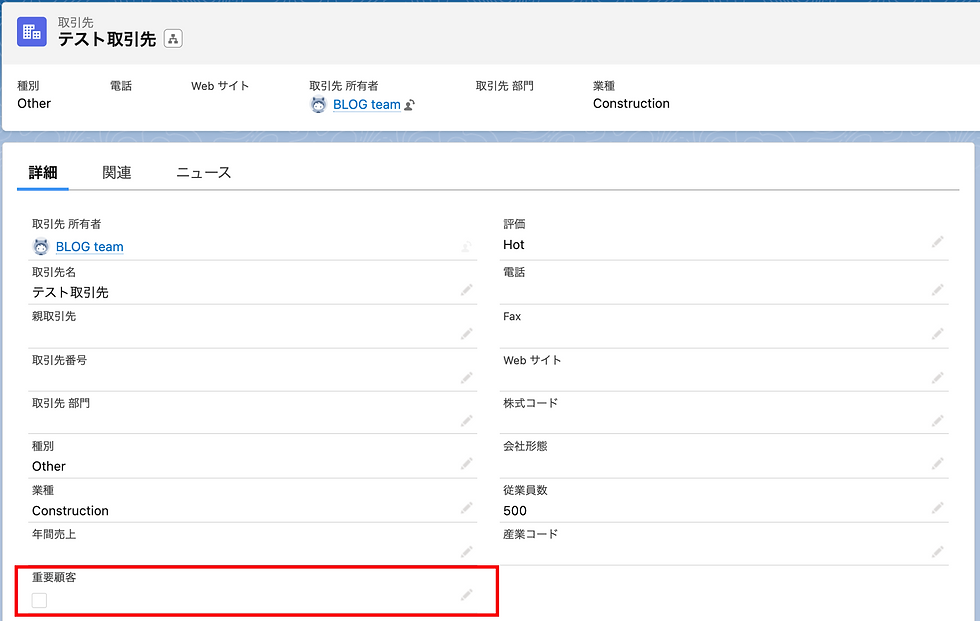This screenshot has height=621, width=980.
Task: Edit the 種別 Other field pencil icon
Action: pyautogui.click(x=466, y=464)
